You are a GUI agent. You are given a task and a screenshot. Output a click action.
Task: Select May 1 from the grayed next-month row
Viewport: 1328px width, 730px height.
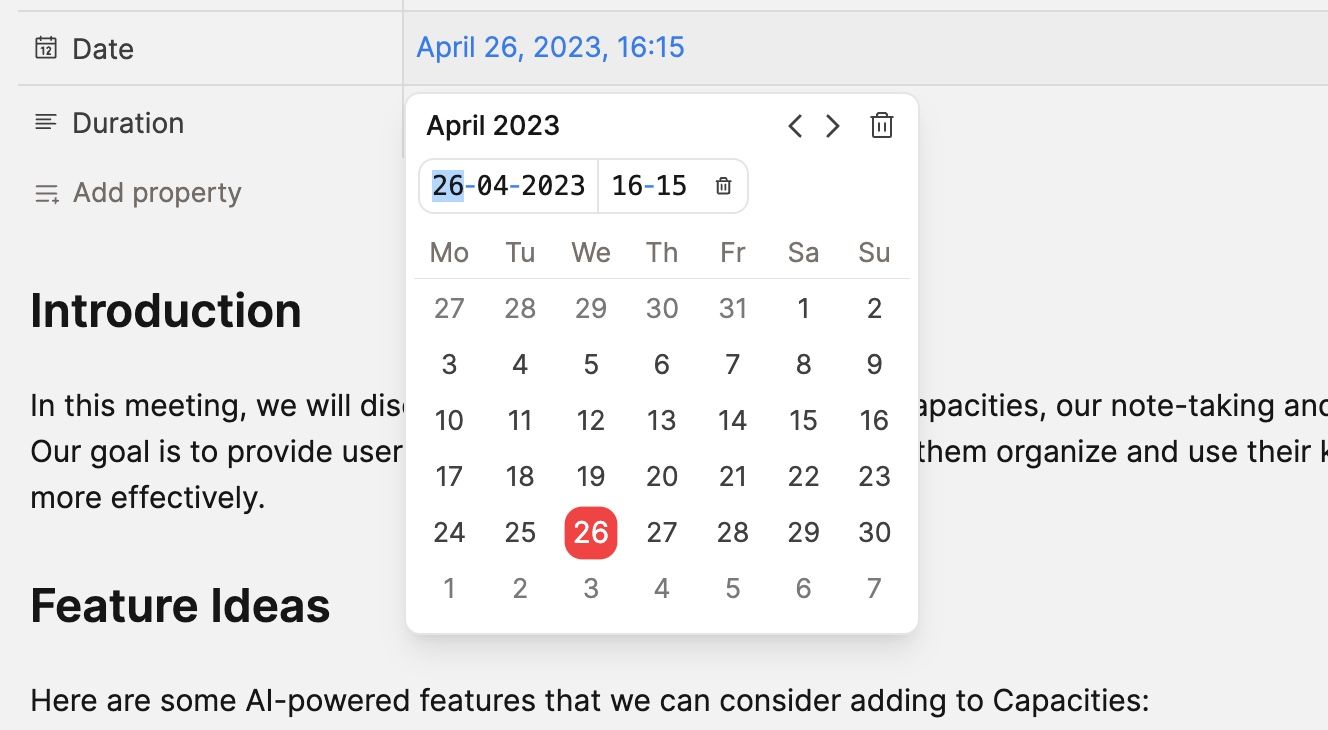(x=449, y=588)
